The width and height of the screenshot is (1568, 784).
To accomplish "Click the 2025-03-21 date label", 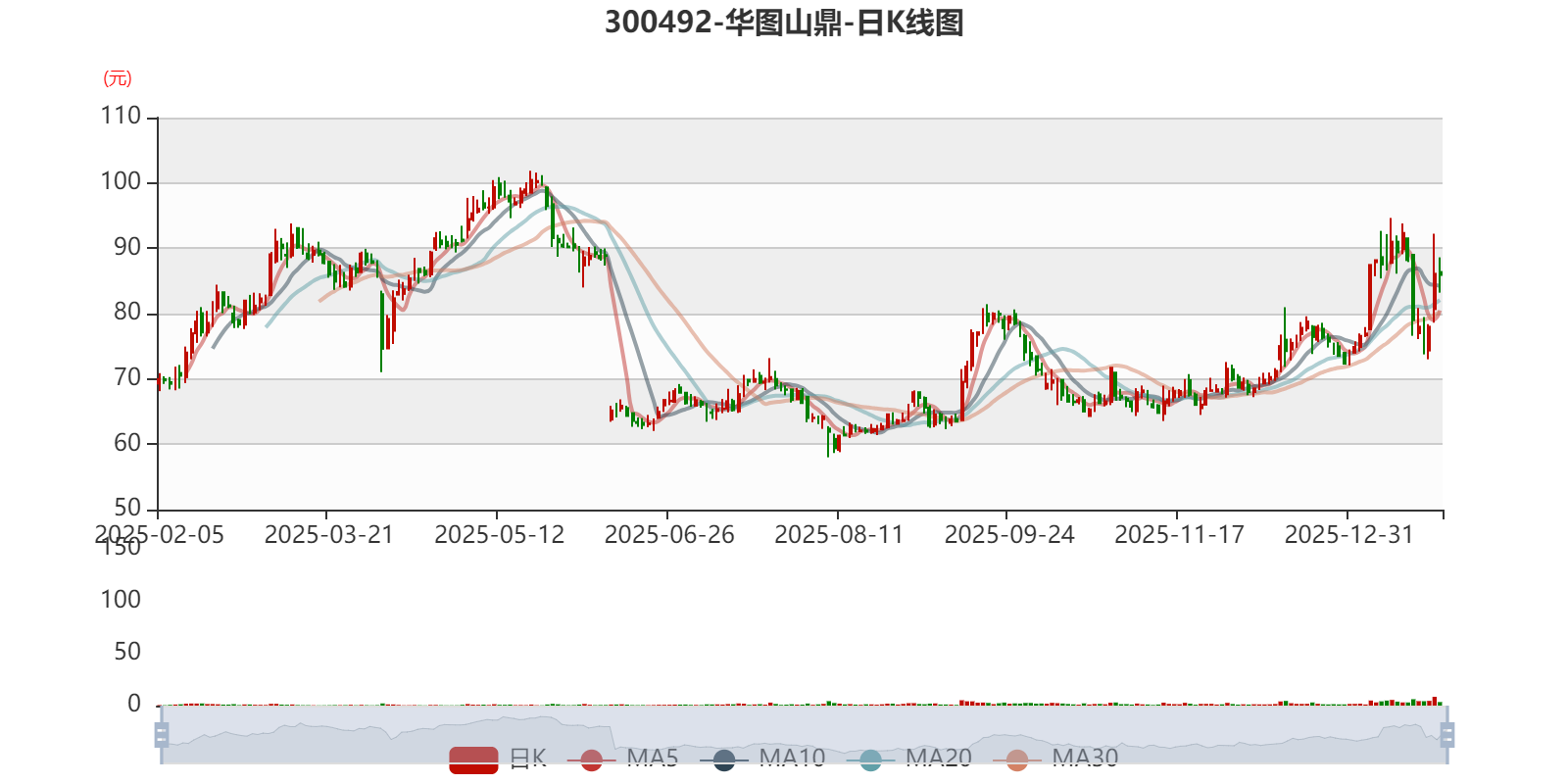I will coord(329,535).
